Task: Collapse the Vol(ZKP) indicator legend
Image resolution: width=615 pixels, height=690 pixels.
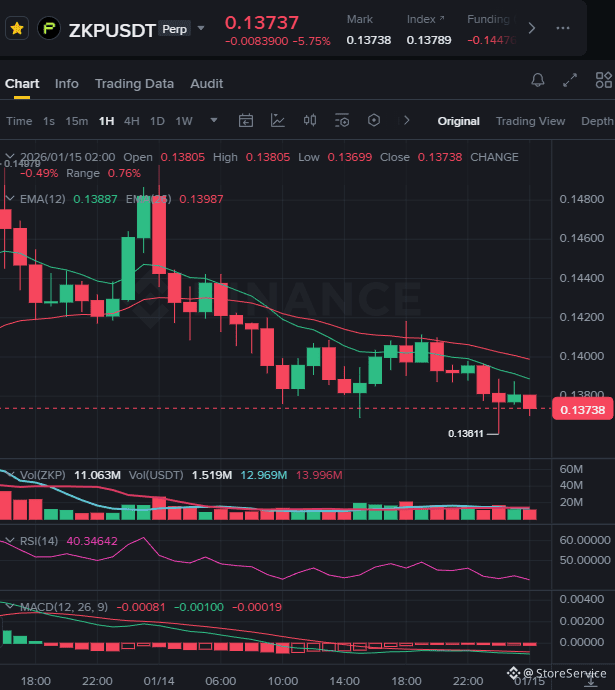Action: click(x=10, y=474)
